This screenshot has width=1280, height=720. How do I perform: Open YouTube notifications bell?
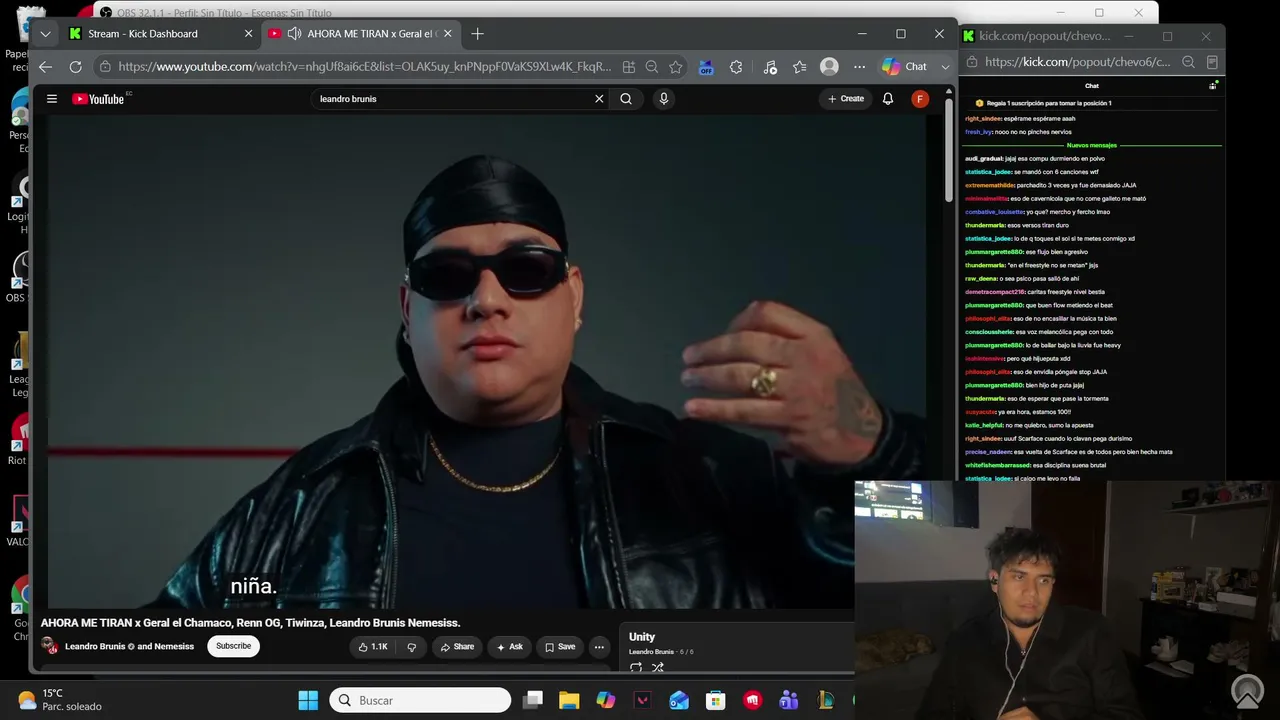click(887, 99)
